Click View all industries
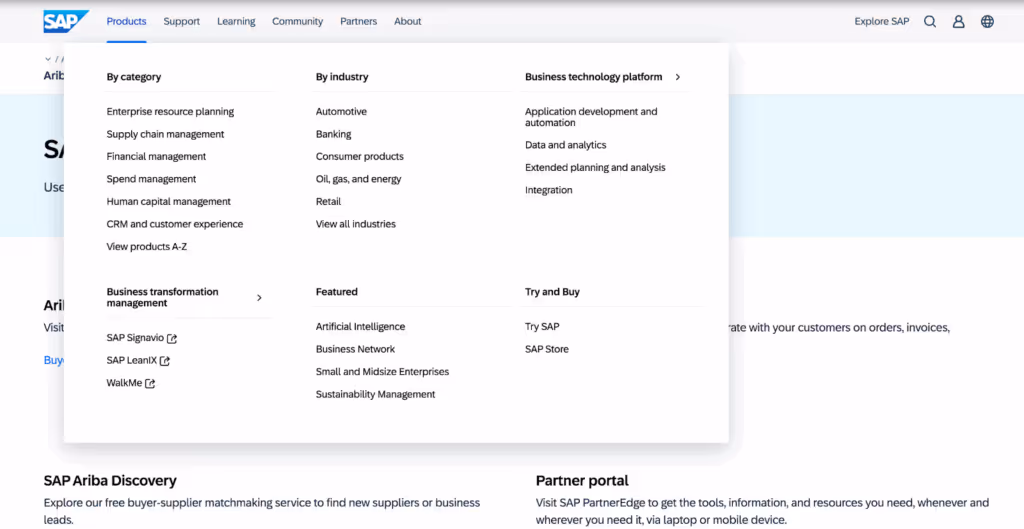This screenshot has width=1024, height=529. pos(356,224)
